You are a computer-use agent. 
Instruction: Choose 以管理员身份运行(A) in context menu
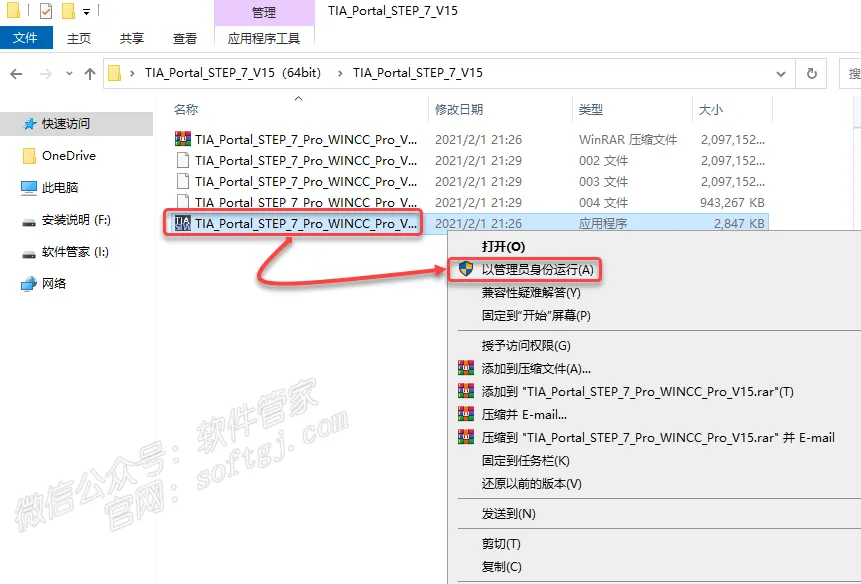click(x=538, y=269)
